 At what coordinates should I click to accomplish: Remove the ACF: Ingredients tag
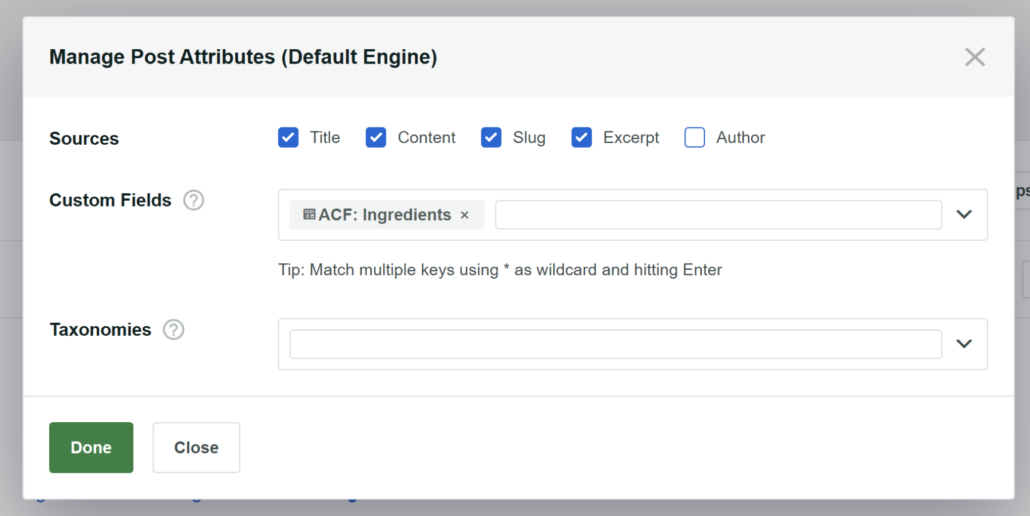(x=464, y=215)
